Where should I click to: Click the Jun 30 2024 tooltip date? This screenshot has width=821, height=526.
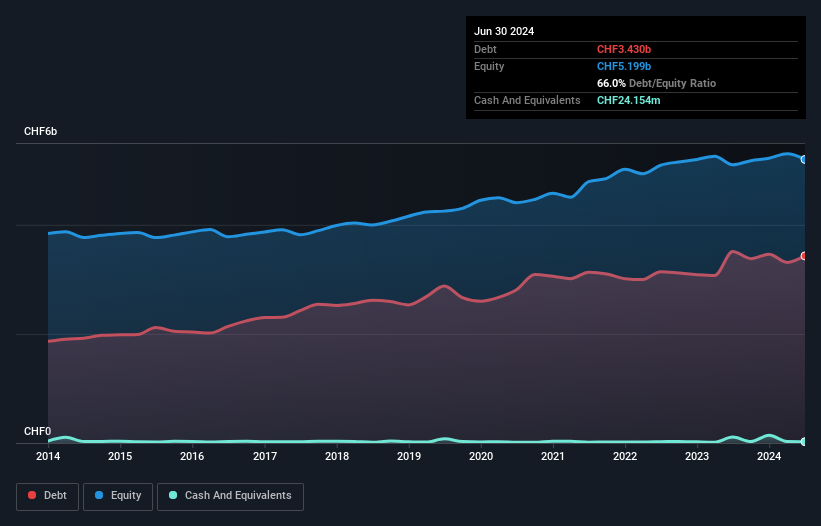(x=504, y=31)
